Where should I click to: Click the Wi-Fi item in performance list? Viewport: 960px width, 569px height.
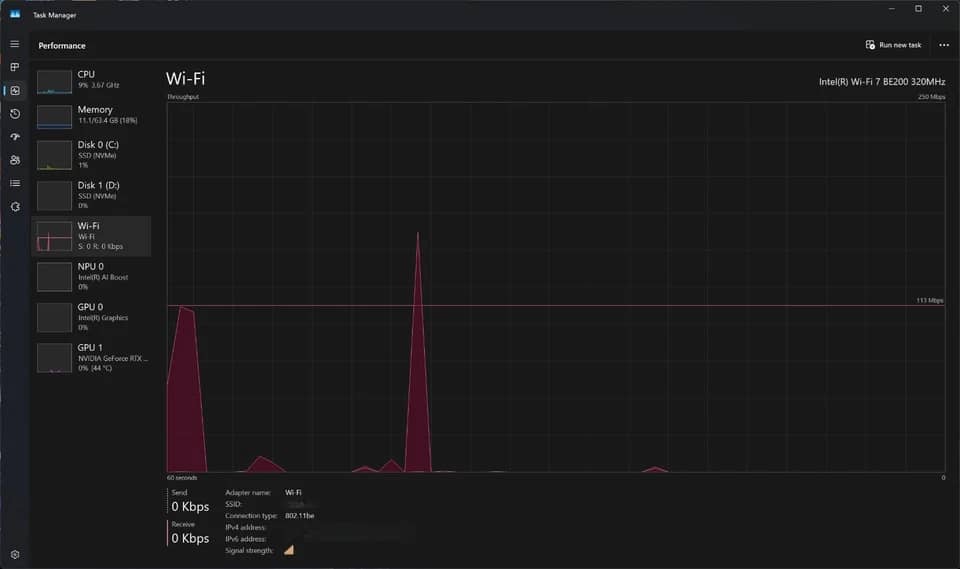pyautogui.click(x=92, y=236)
